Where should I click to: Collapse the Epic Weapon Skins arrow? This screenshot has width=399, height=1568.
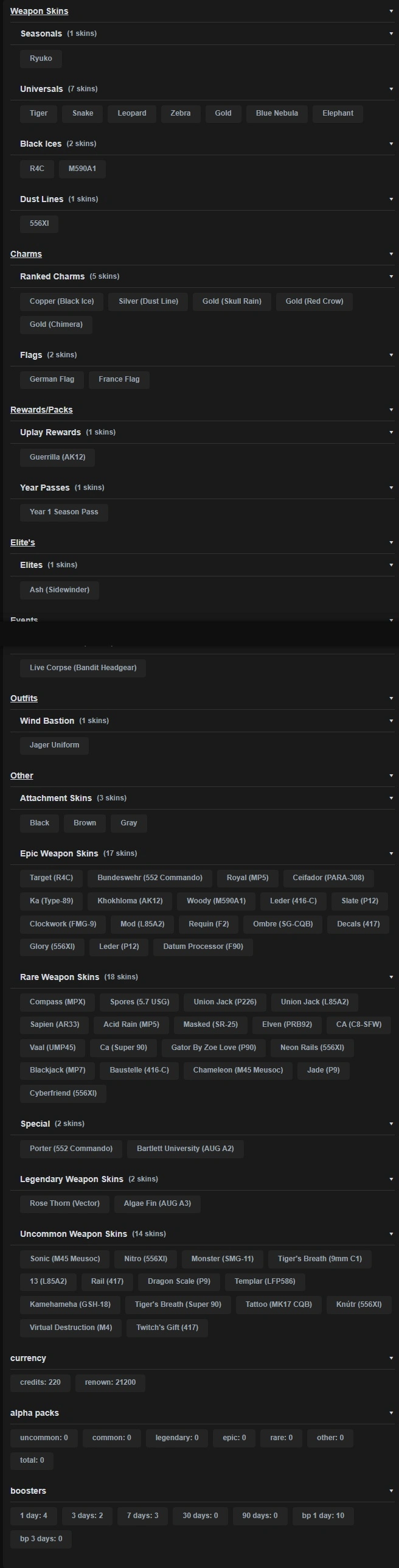tap(391, 853)
